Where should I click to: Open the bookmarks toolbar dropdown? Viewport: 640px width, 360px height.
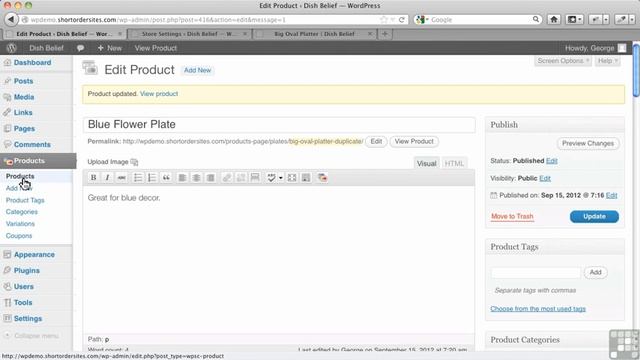[575, 19]
